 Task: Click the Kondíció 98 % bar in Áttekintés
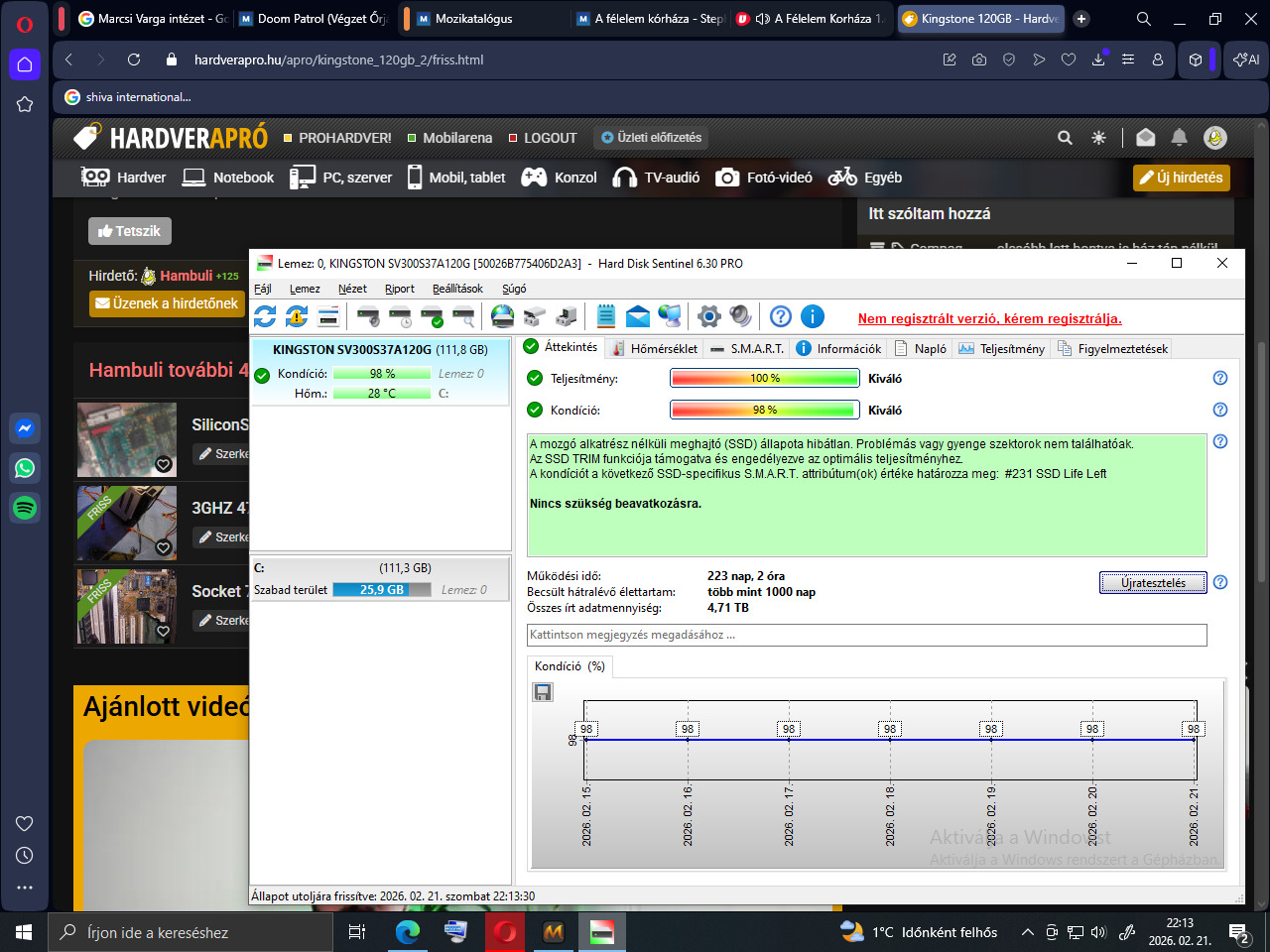click(765, 410)
